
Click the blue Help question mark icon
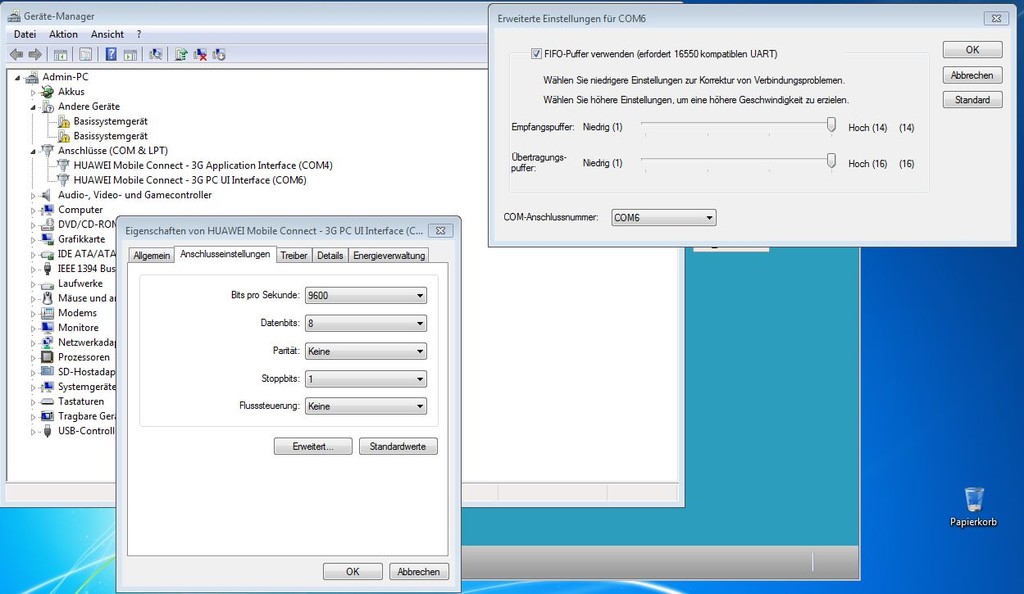tap(111, 54)
